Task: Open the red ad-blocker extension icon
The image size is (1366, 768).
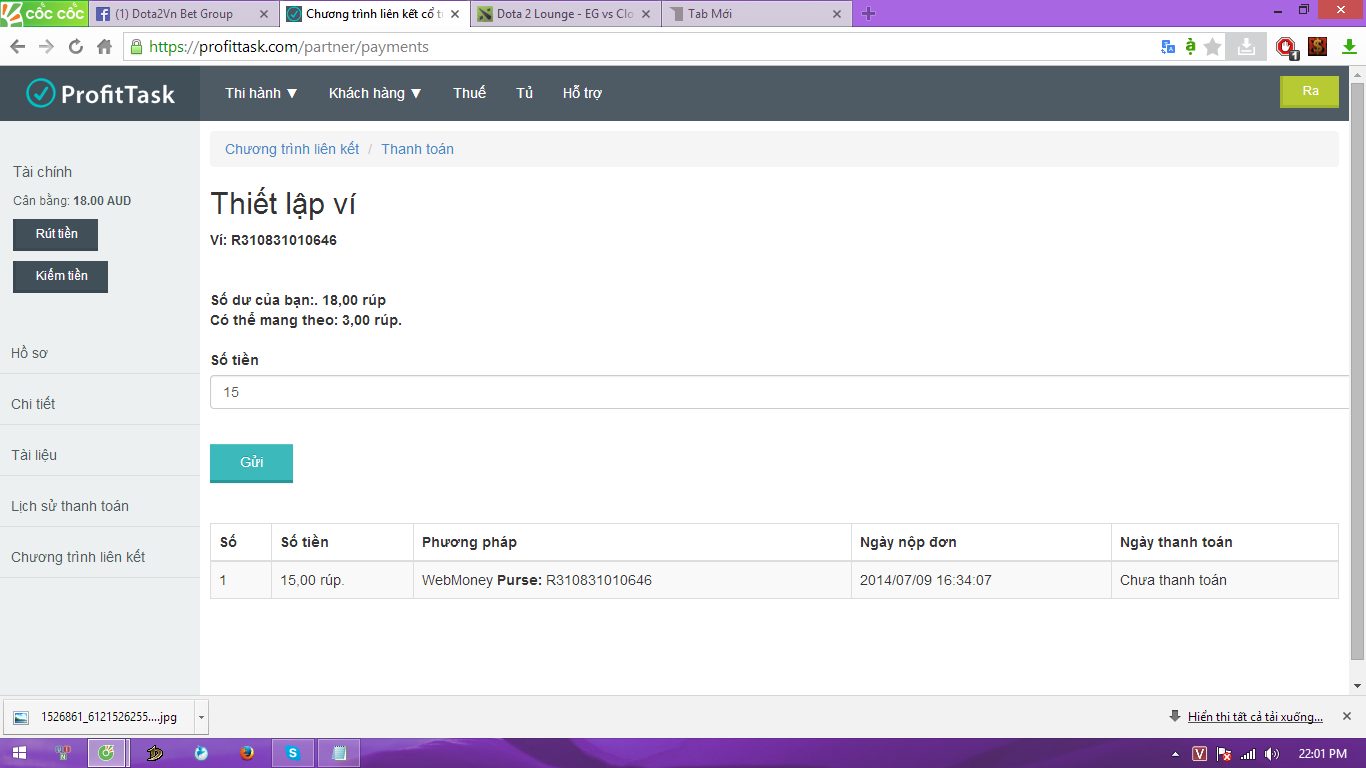Action: [1287, 47]
